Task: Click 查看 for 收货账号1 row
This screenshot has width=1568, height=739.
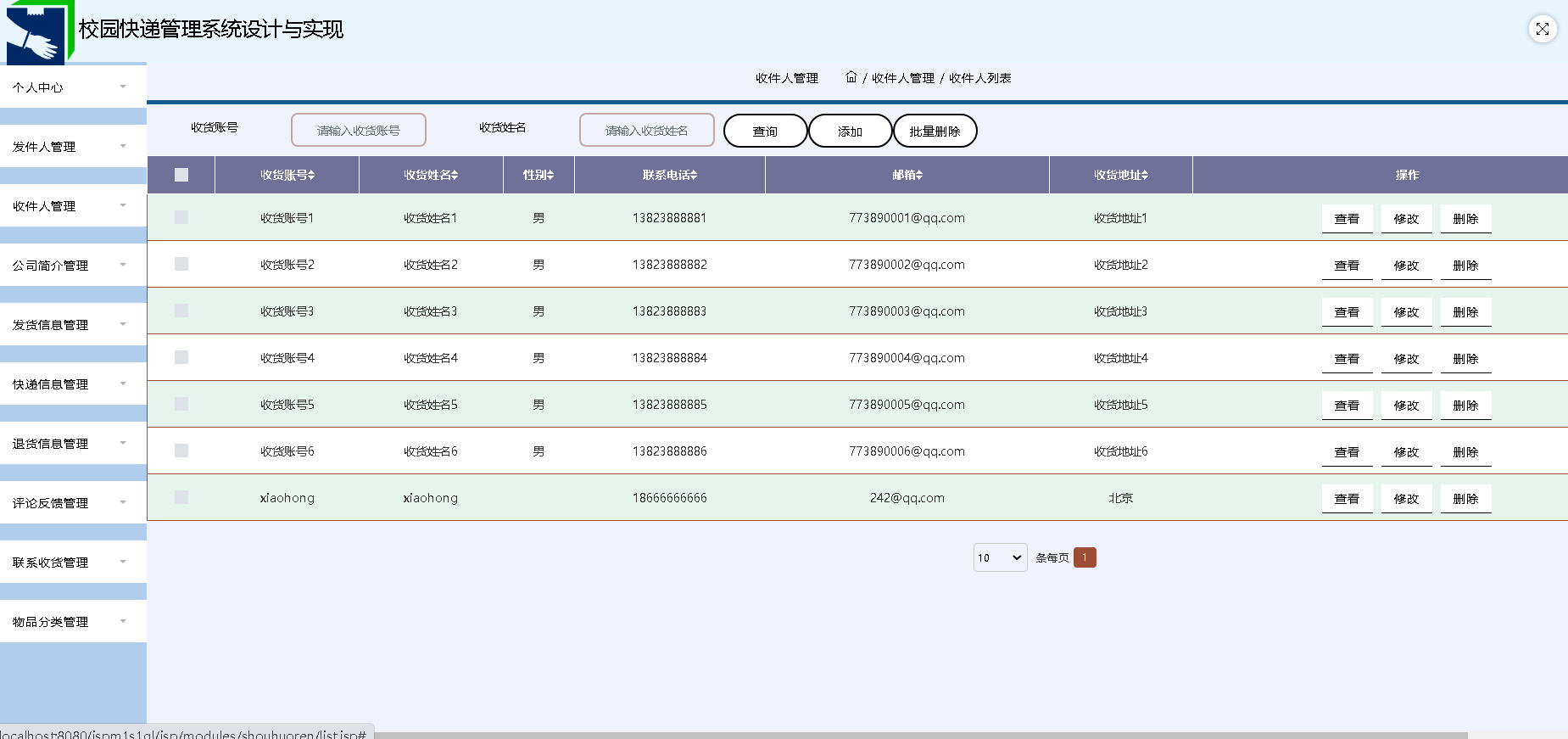Action: tap(1348, 218)
